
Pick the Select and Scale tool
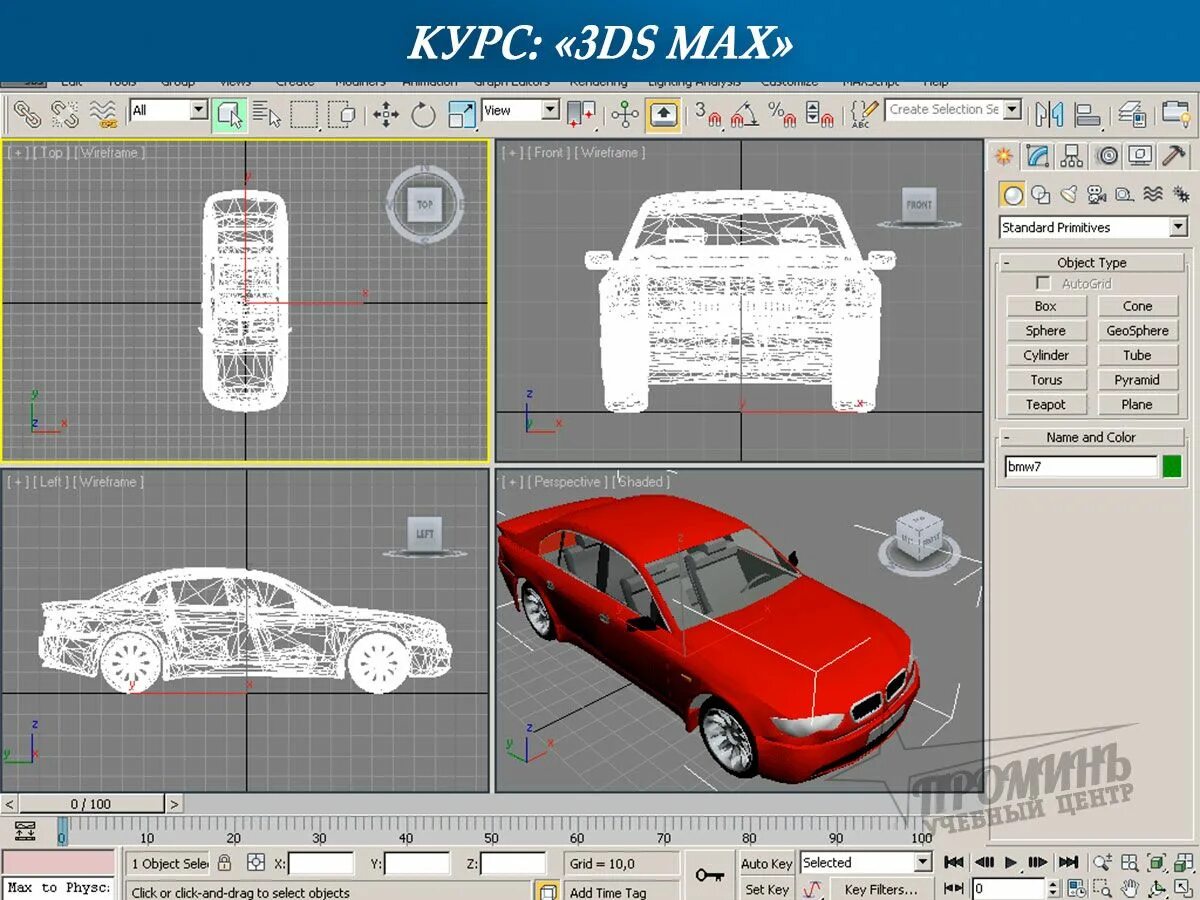461,114
